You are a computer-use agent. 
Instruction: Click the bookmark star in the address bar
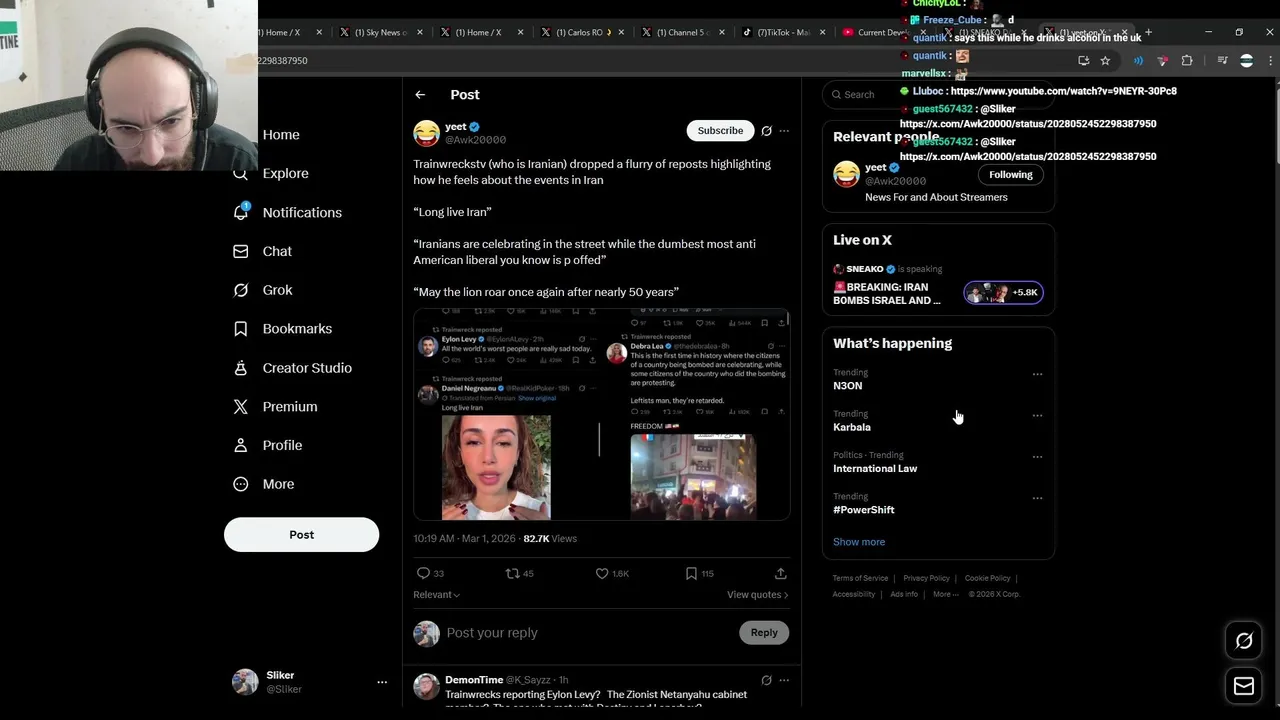[1105, 60]
